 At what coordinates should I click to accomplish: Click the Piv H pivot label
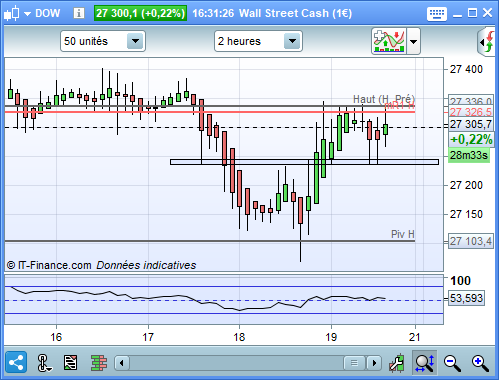pyautogui.click(x=403, y=234)
